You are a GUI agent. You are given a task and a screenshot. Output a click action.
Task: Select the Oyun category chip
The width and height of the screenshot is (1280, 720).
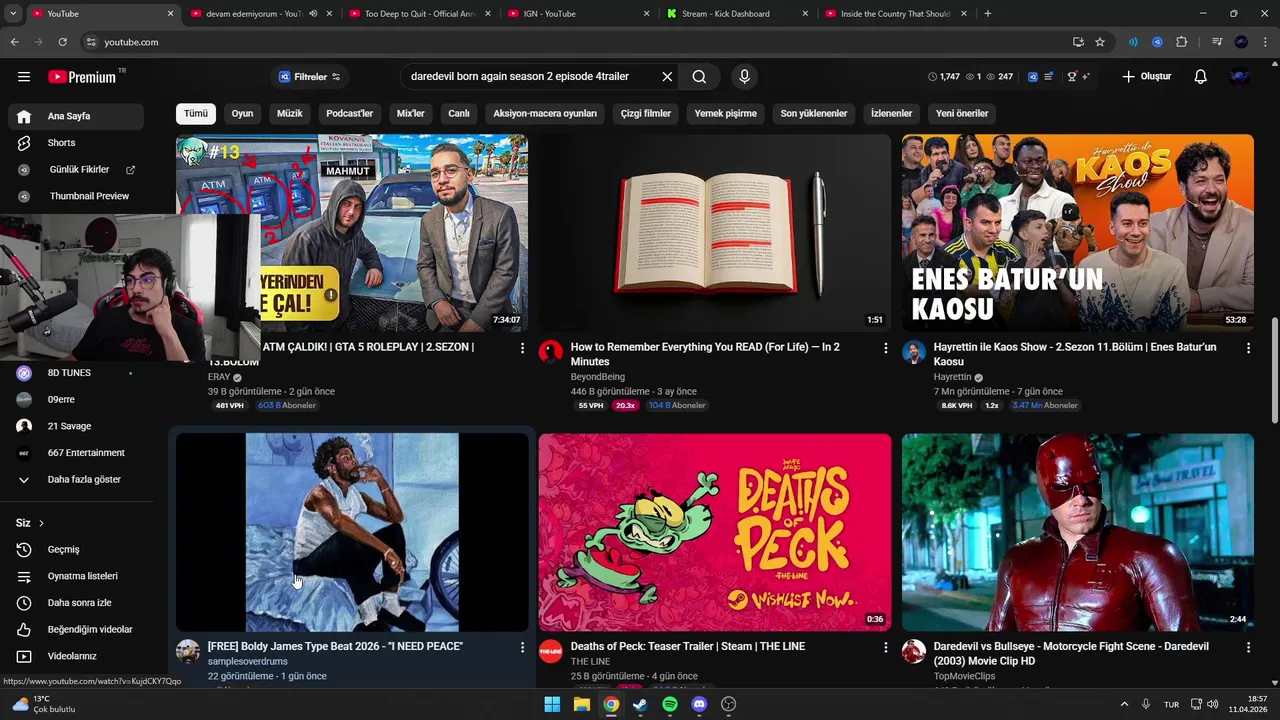(243, 114)
